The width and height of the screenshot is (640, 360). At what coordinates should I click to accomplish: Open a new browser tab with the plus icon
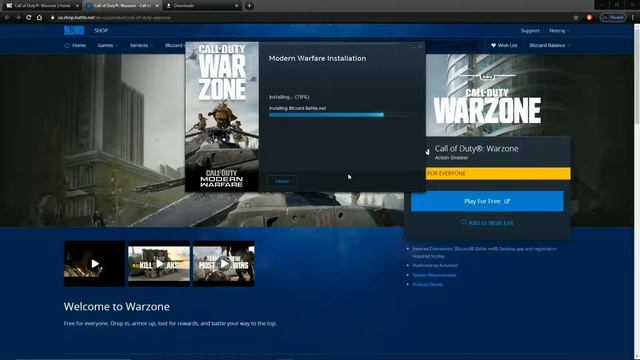click(249, 6)
